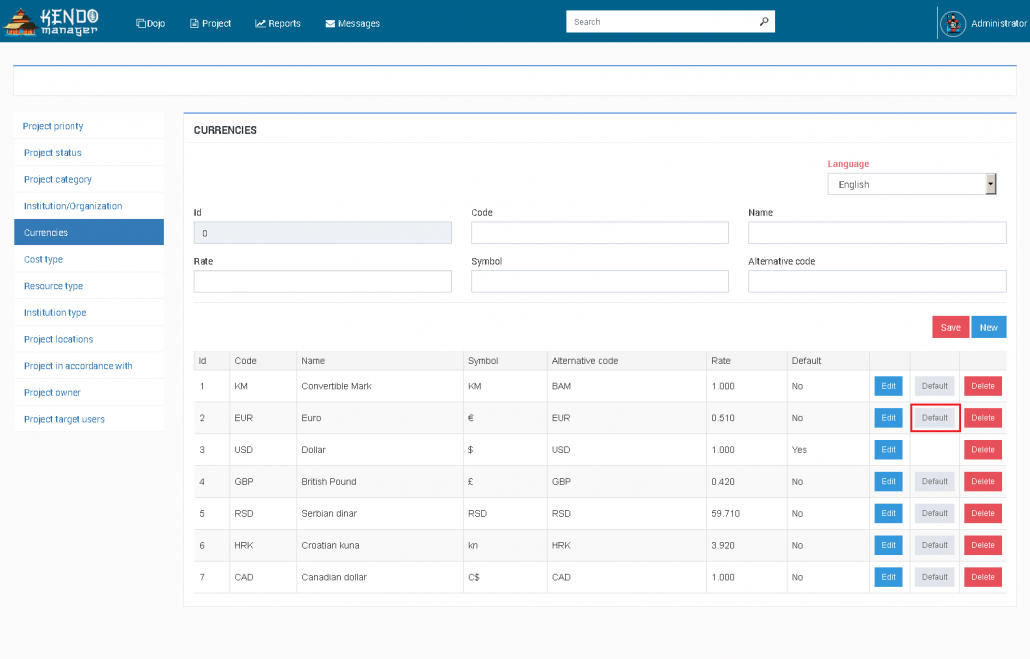Screen dimensions: 1030x659
Task: Click into the Rate input field
Action: click(323, 281)
